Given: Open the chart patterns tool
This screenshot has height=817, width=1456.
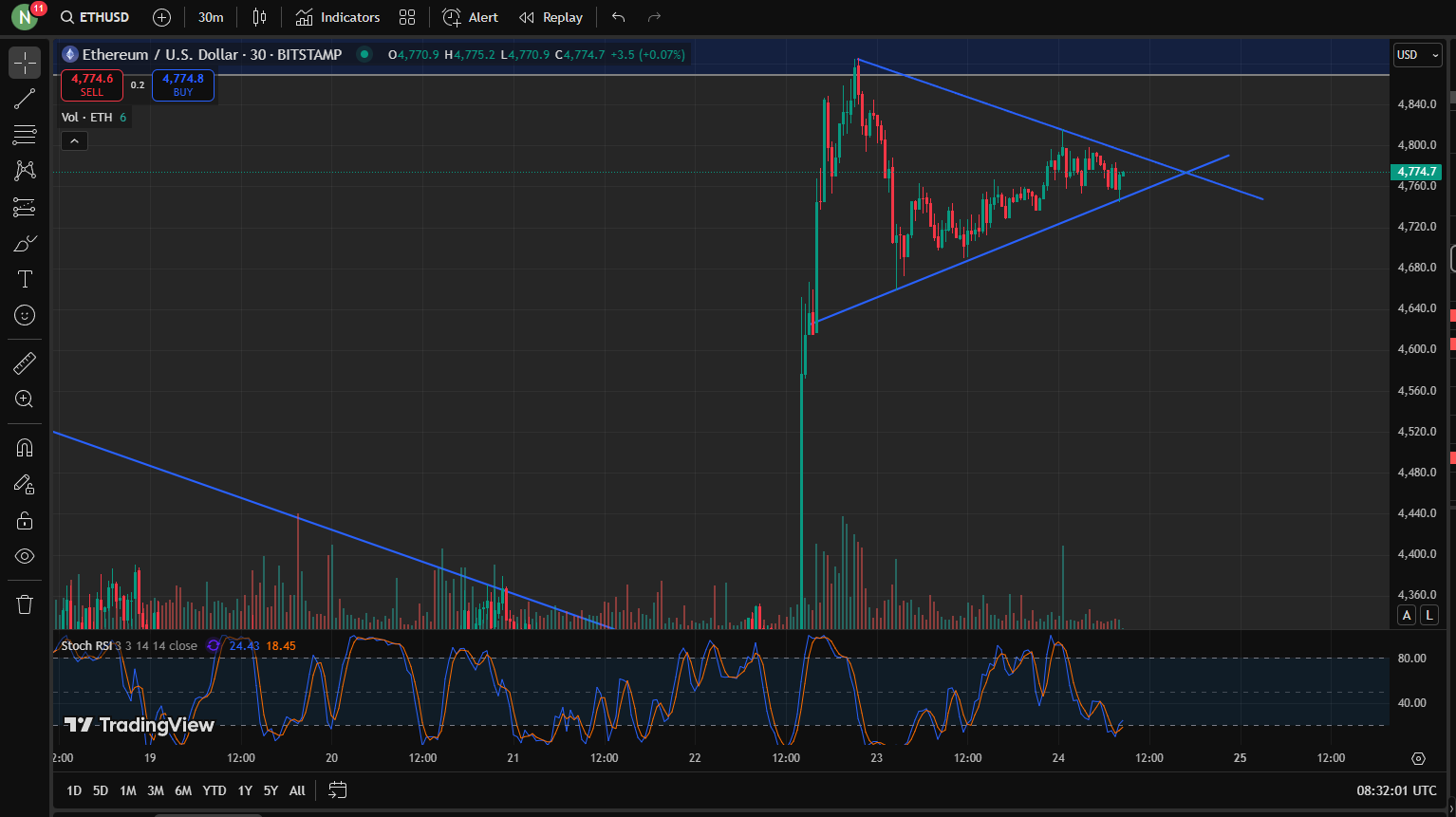Looking at the screenshot, I should pyautogui.click(x=25, y=171).
